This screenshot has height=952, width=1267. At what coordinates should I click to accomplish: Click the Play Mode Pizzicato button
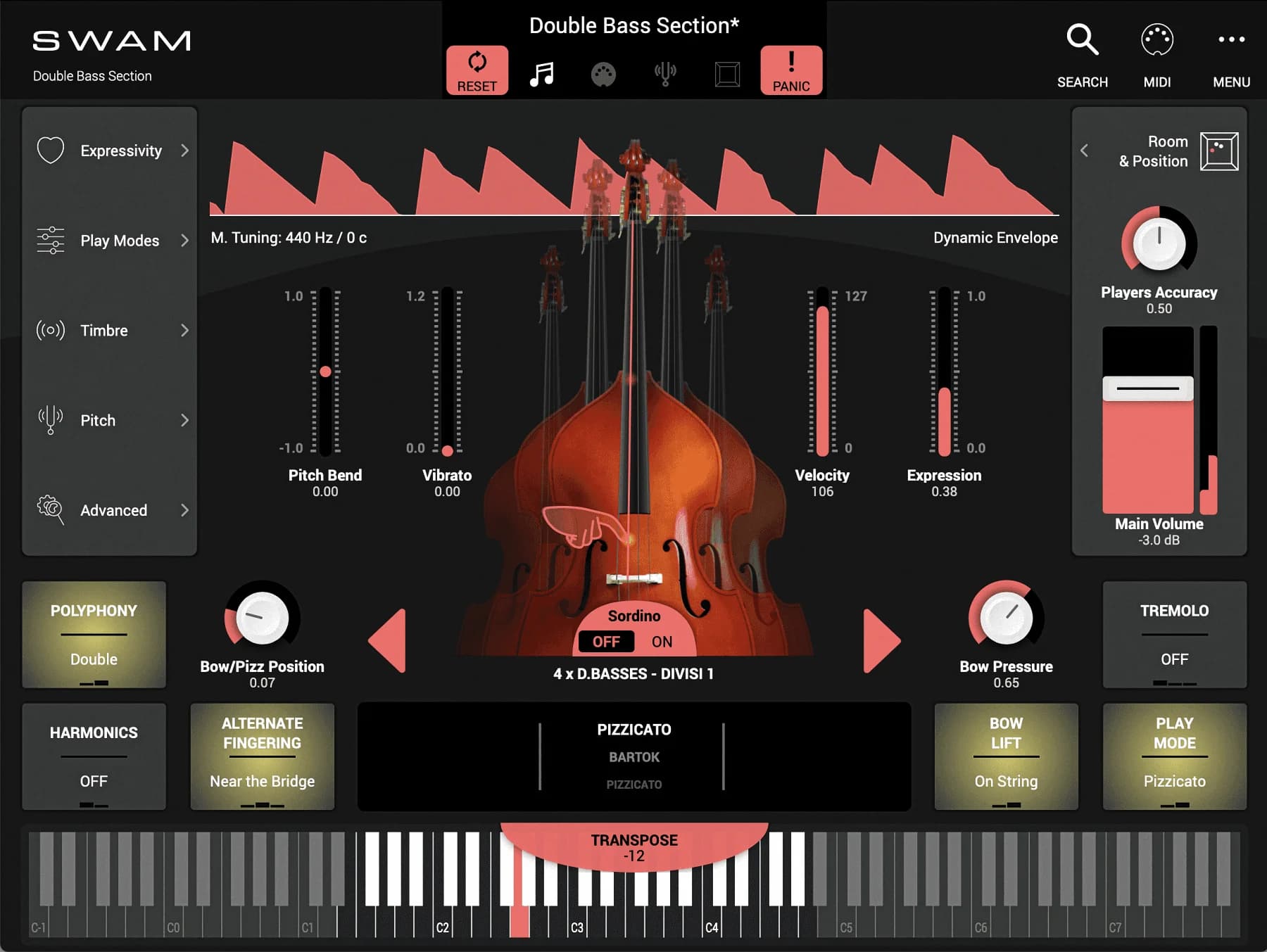(x=1174, y=756)
